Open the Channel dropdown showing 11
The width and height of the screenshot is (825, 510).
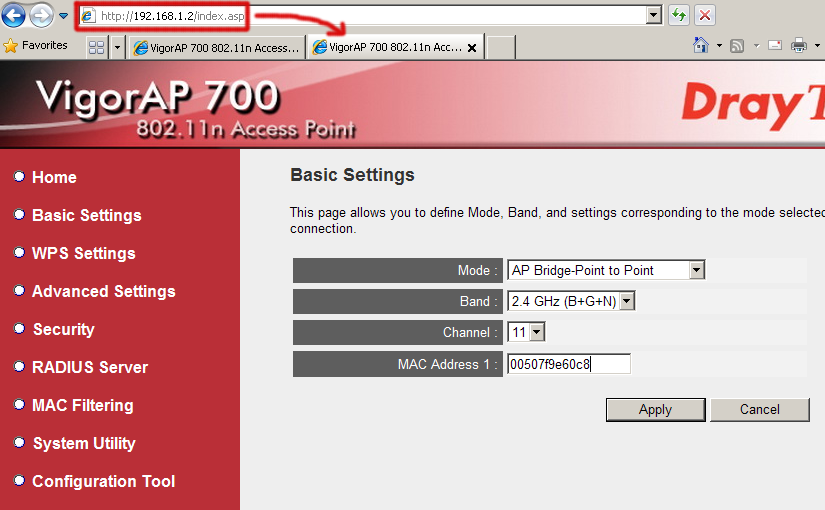(x=526, y=333)
